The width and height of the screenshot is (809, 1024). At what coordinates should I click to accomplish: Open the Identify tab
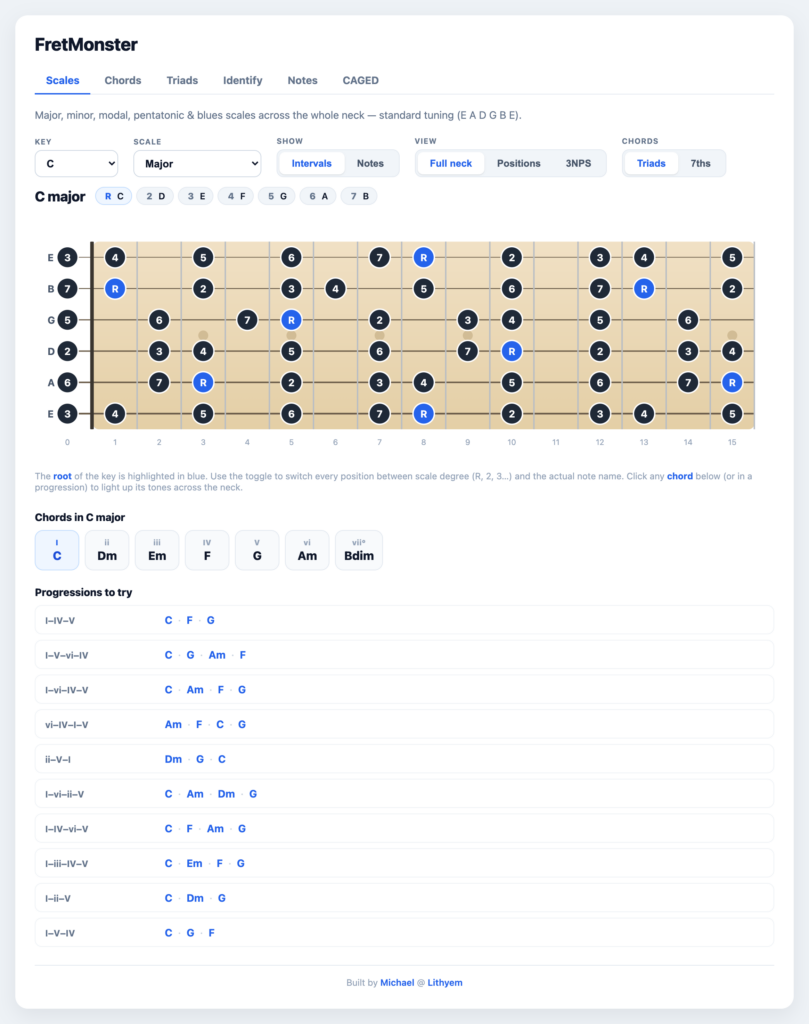(x=243, y=80)
